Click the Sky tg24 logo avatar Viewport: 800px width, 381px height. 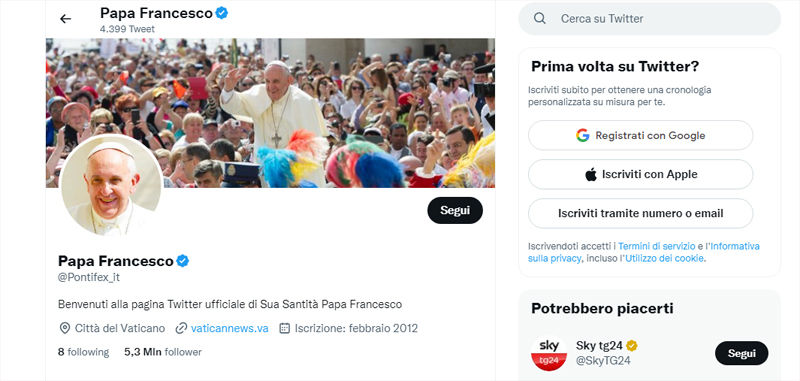coord(549,353)
